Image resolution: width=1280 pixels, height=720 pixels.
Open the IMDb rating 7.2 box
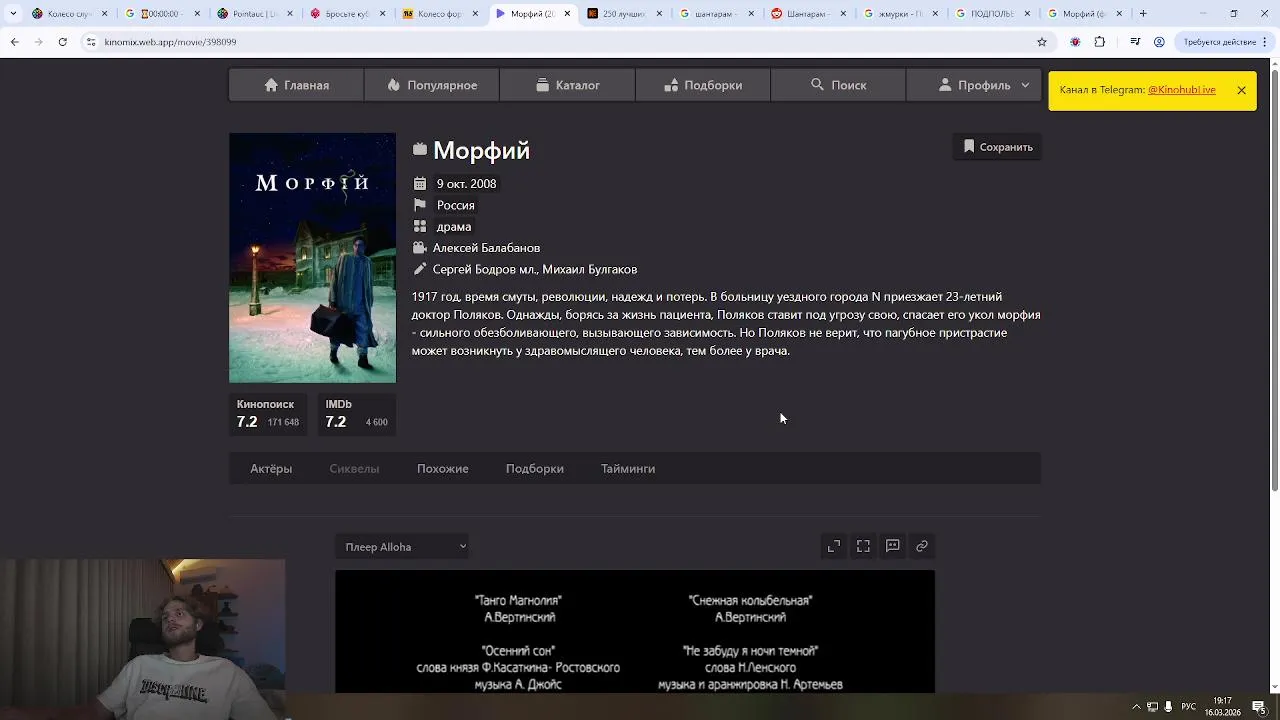coord(357,414)
